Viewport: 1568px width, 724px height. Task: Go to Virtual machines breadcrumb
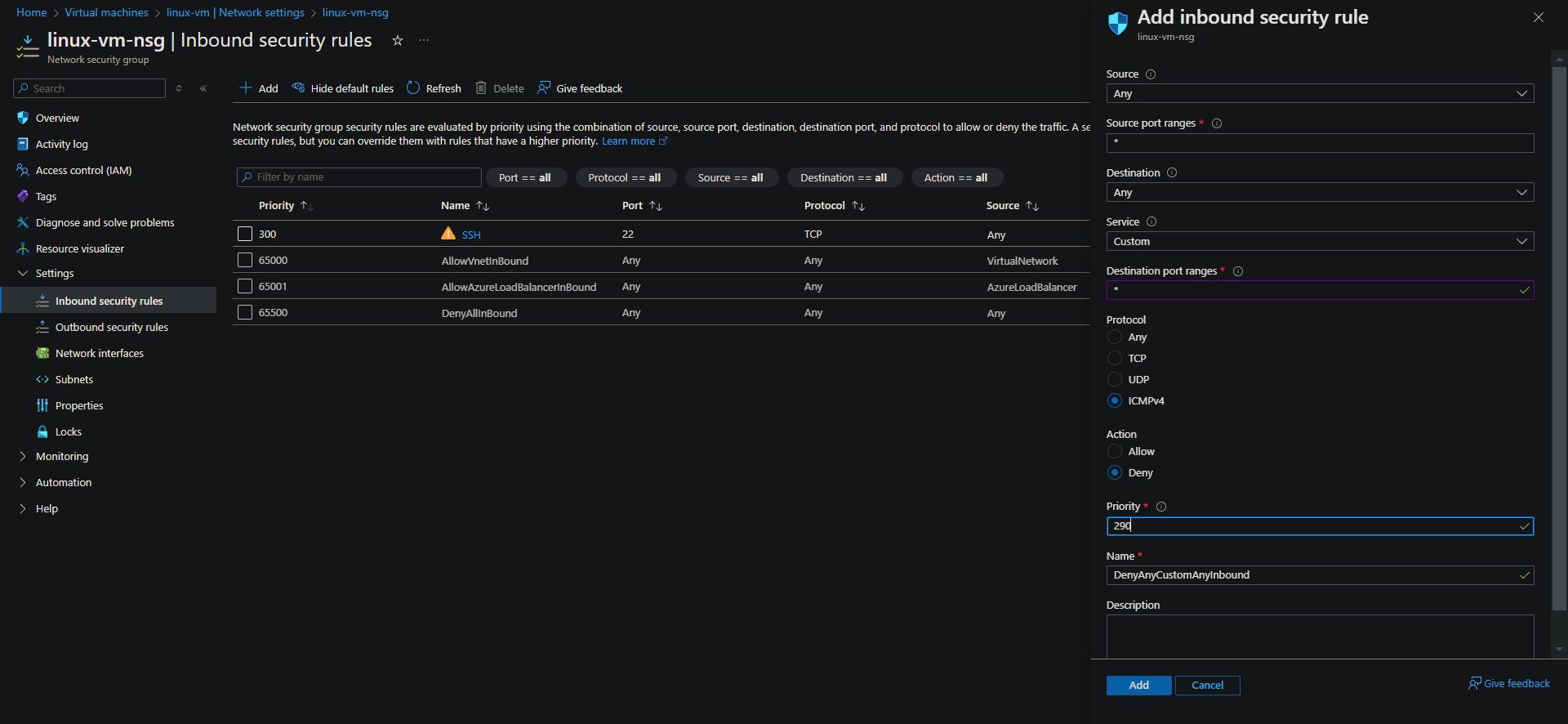pos(107,12)
